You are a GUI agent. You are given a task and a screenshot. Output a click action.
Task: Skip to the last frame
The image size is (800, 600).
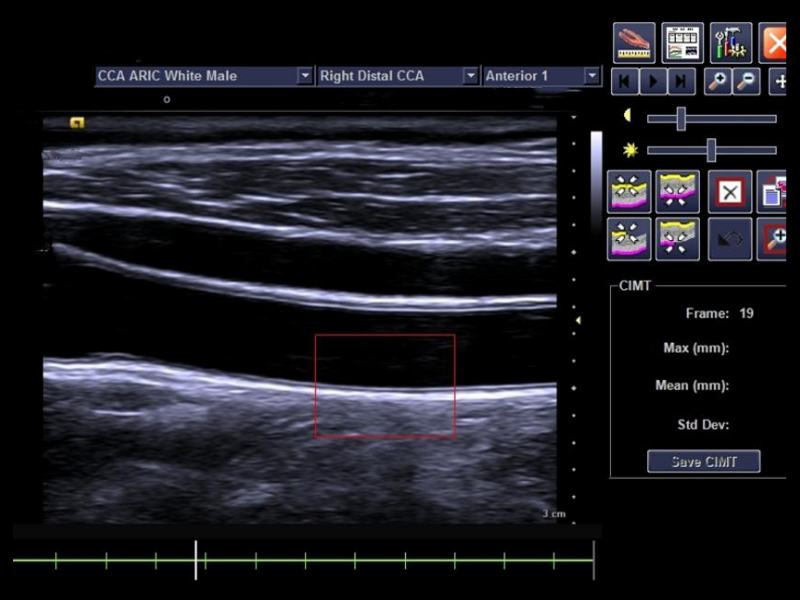pyautogui.click(x=681, y=82)
